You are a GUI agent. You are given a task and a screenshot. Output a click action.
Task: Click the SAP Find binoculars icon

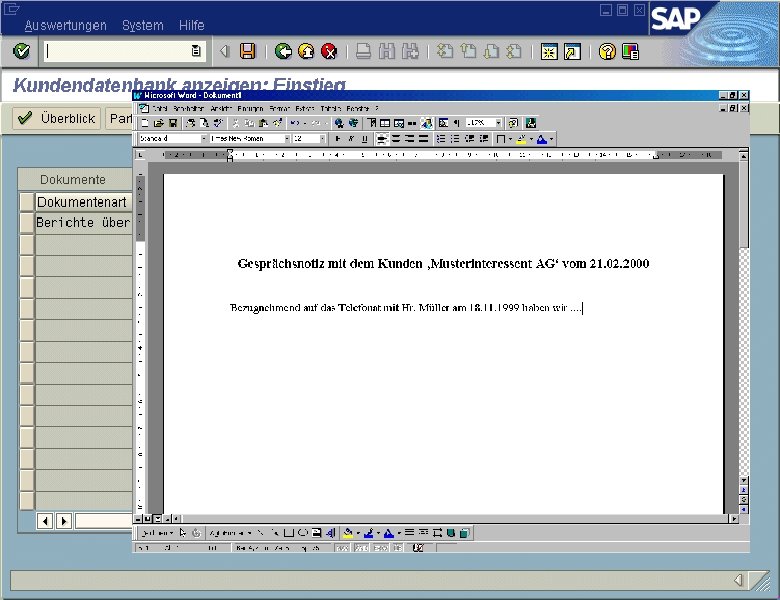[x=387, y=51]
